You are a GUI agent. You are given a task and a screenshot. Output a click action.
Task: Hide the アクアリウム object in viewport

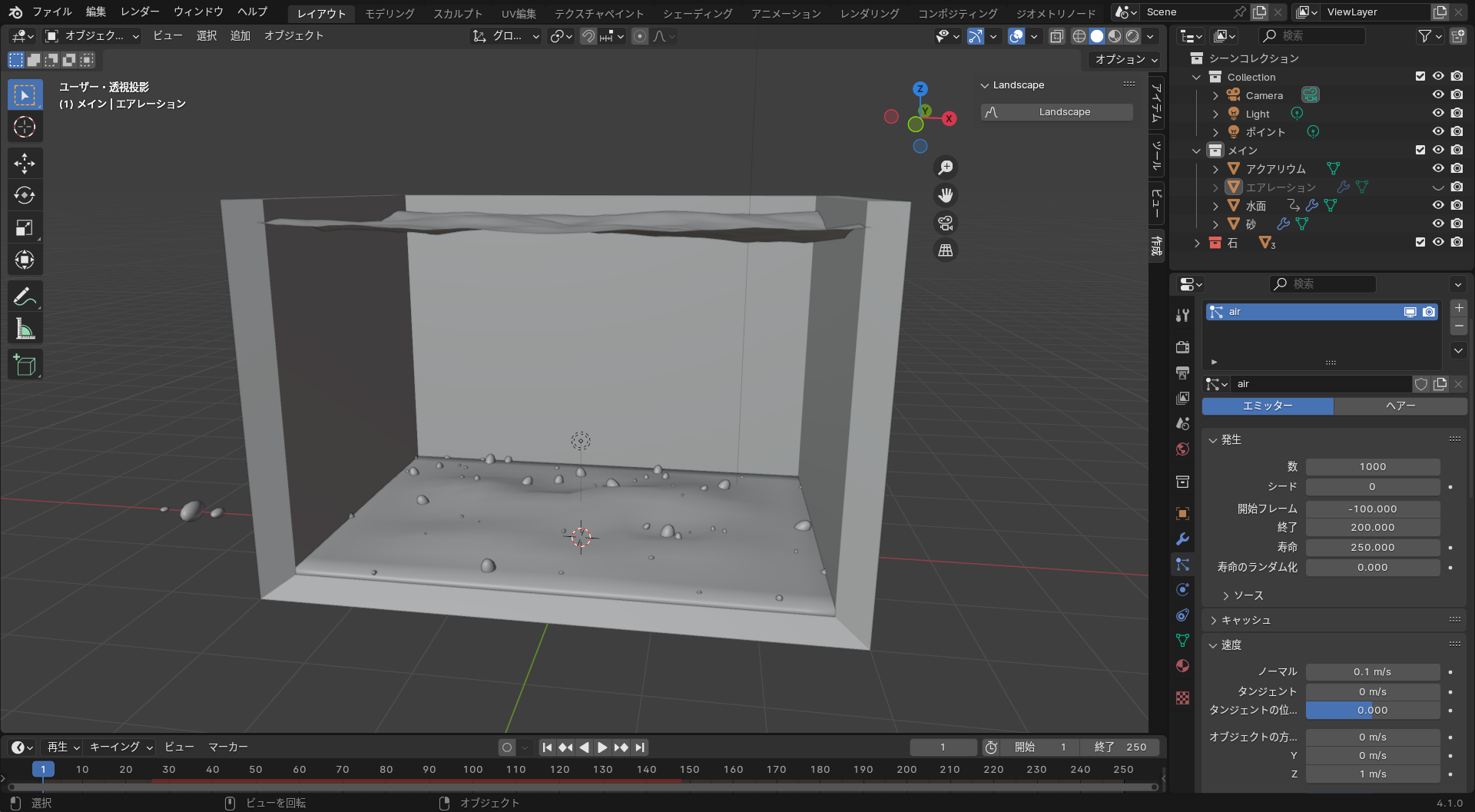click(1438, 168)
